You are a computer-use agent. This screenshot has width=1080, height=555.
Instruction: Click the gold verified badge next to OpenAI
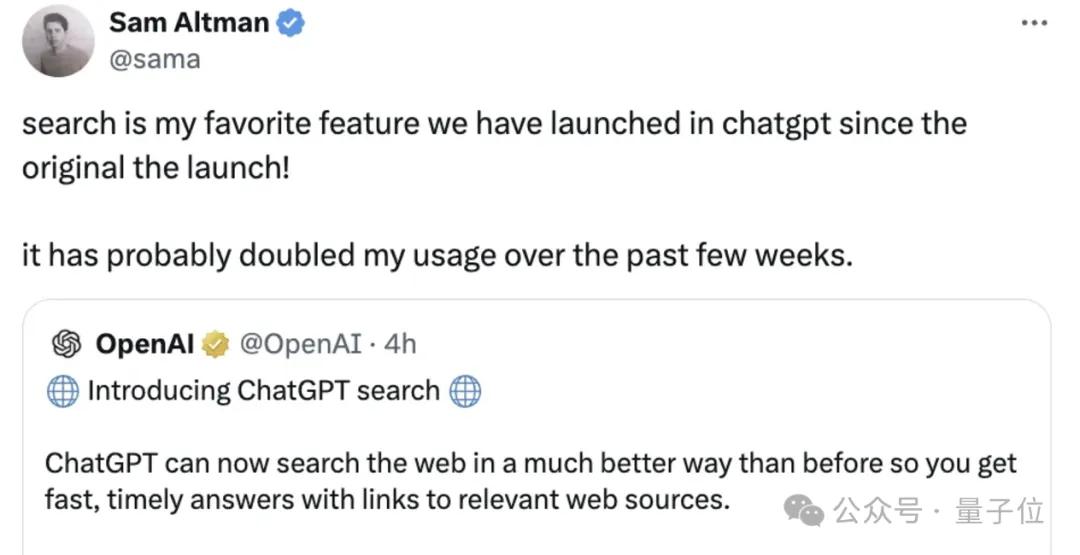(215, 345)
